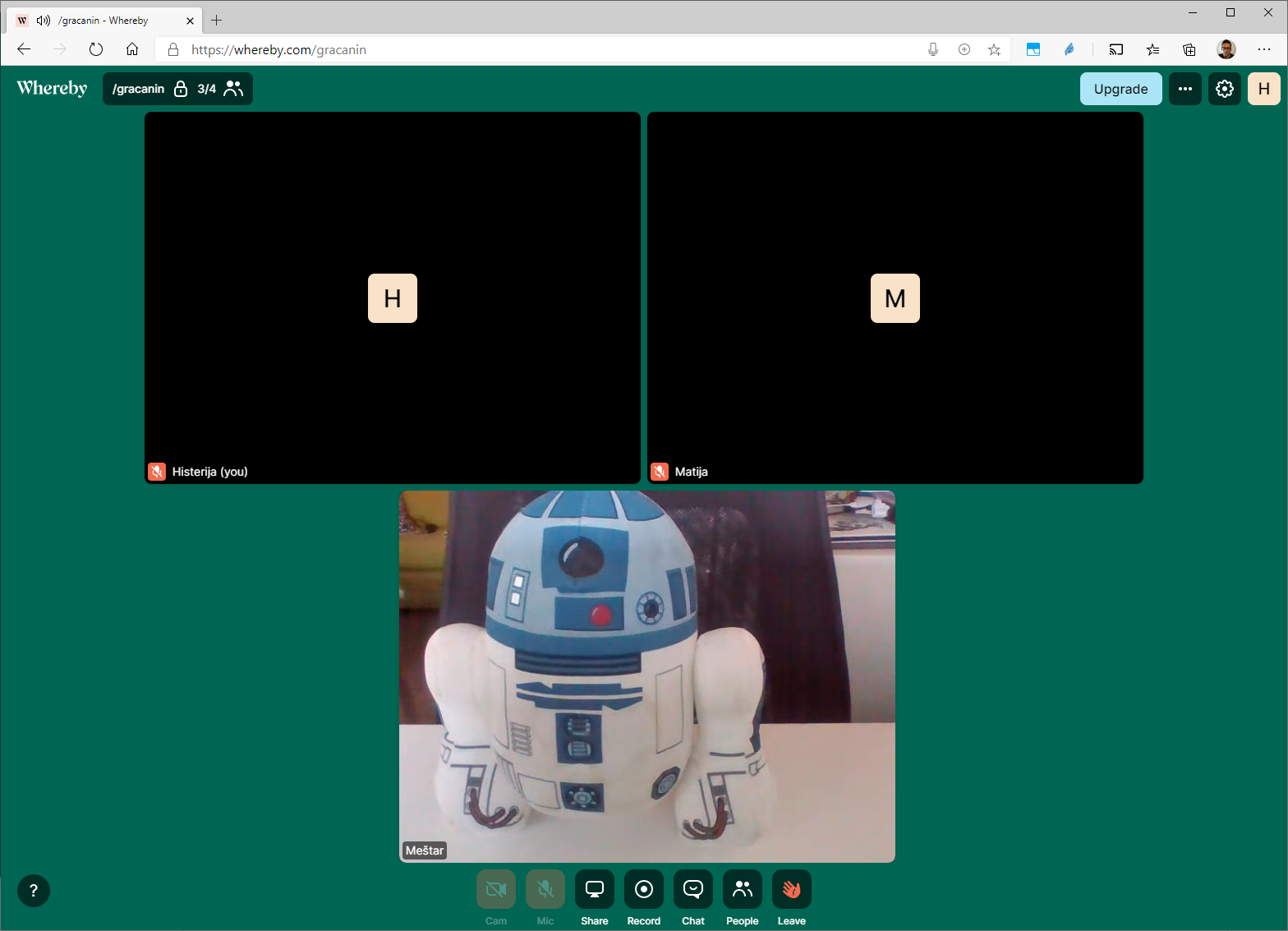Add this page to favorites

tap(994, 49)
